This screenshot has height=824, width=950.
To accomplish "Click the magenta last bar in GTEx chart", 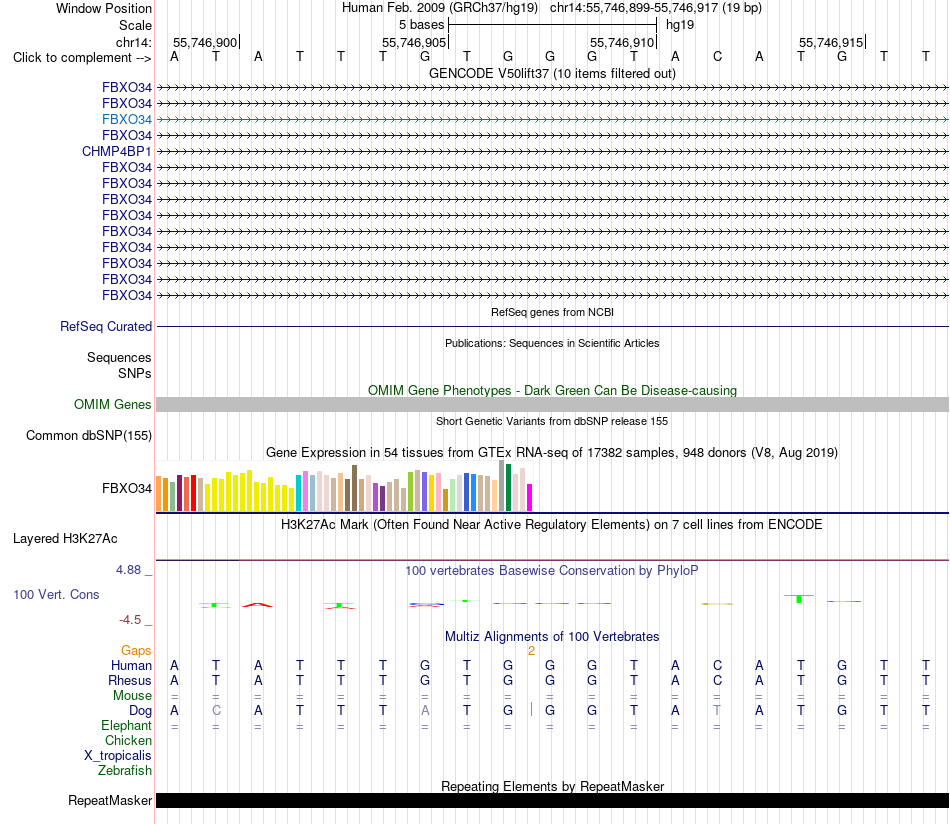I will point(530,497).
